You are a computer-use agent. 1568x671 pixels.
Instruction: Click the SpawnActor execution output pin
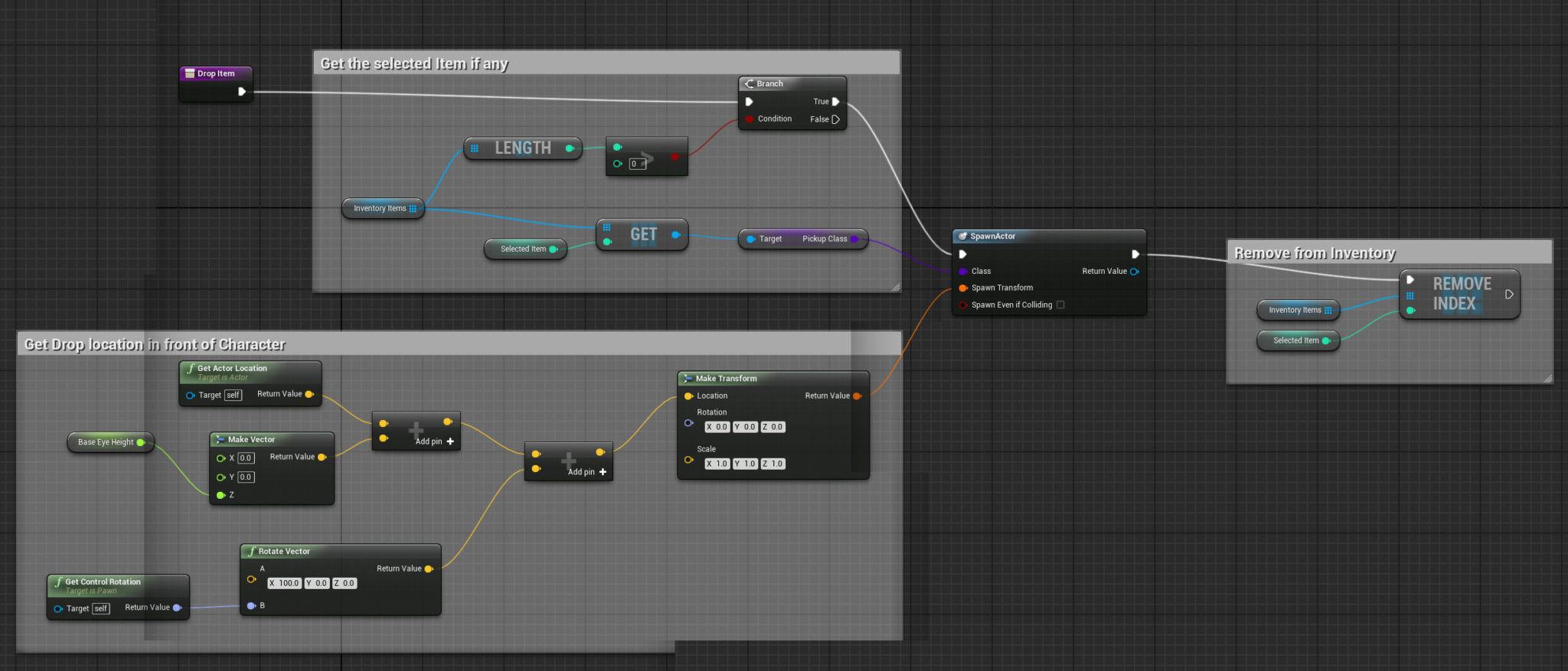coord(1135,254)
